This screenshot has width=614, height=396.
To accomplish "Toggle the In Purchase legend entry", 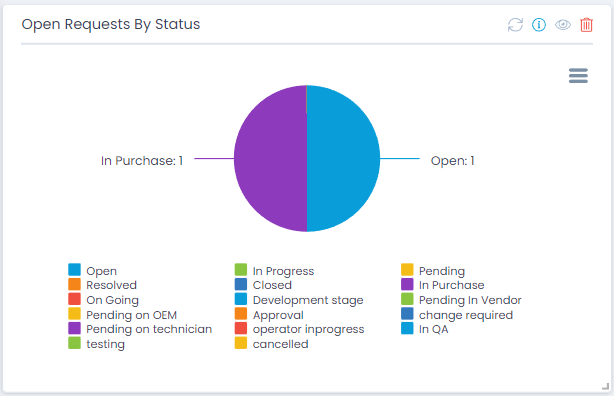I will 442,285.
